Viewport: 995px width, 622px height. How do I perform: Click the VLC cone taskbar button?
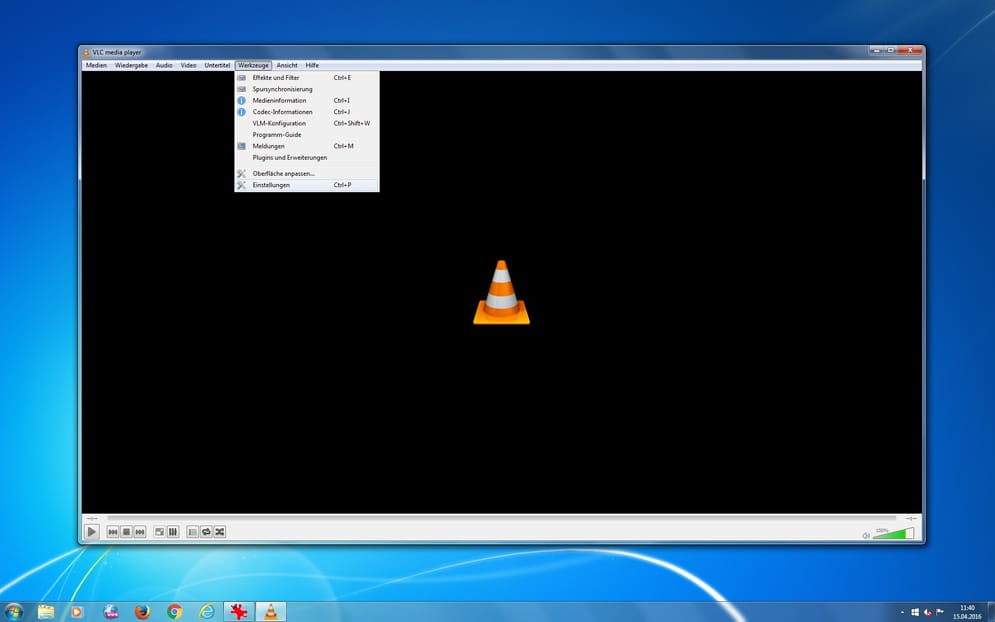pos(271,612)
